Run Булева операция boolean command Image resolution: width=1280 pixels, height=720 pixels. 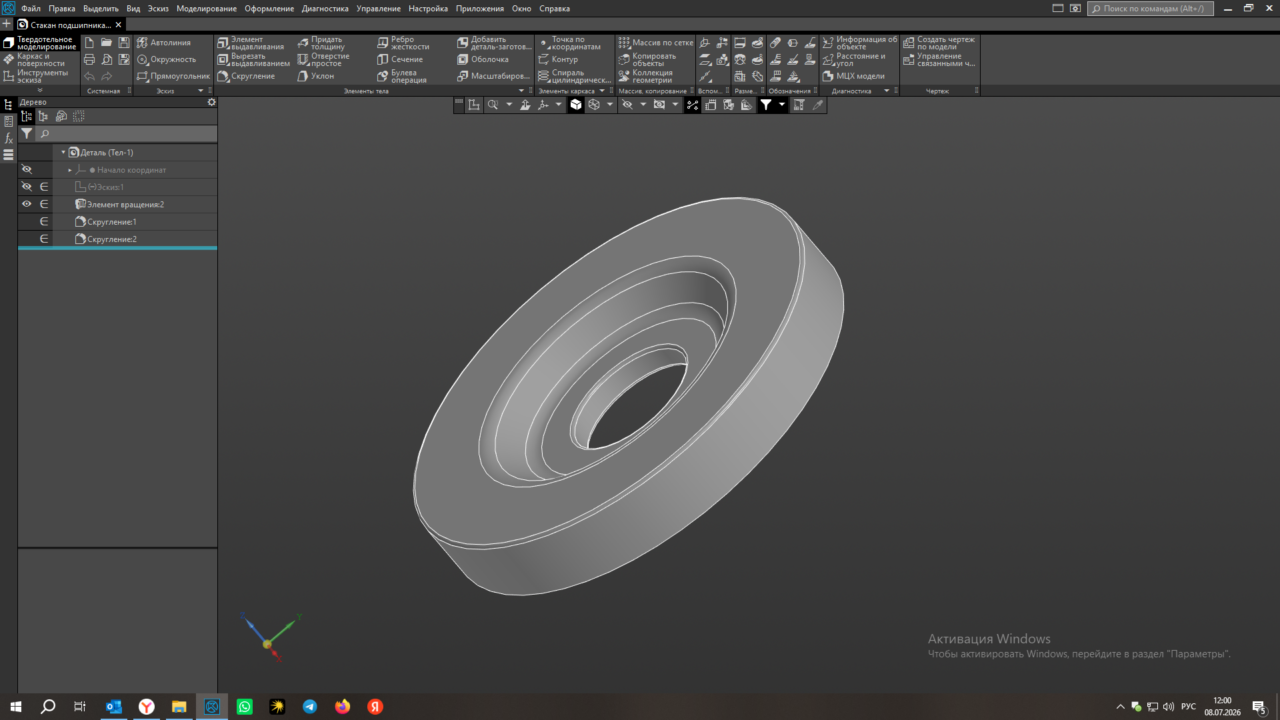[x=402, y=76]
